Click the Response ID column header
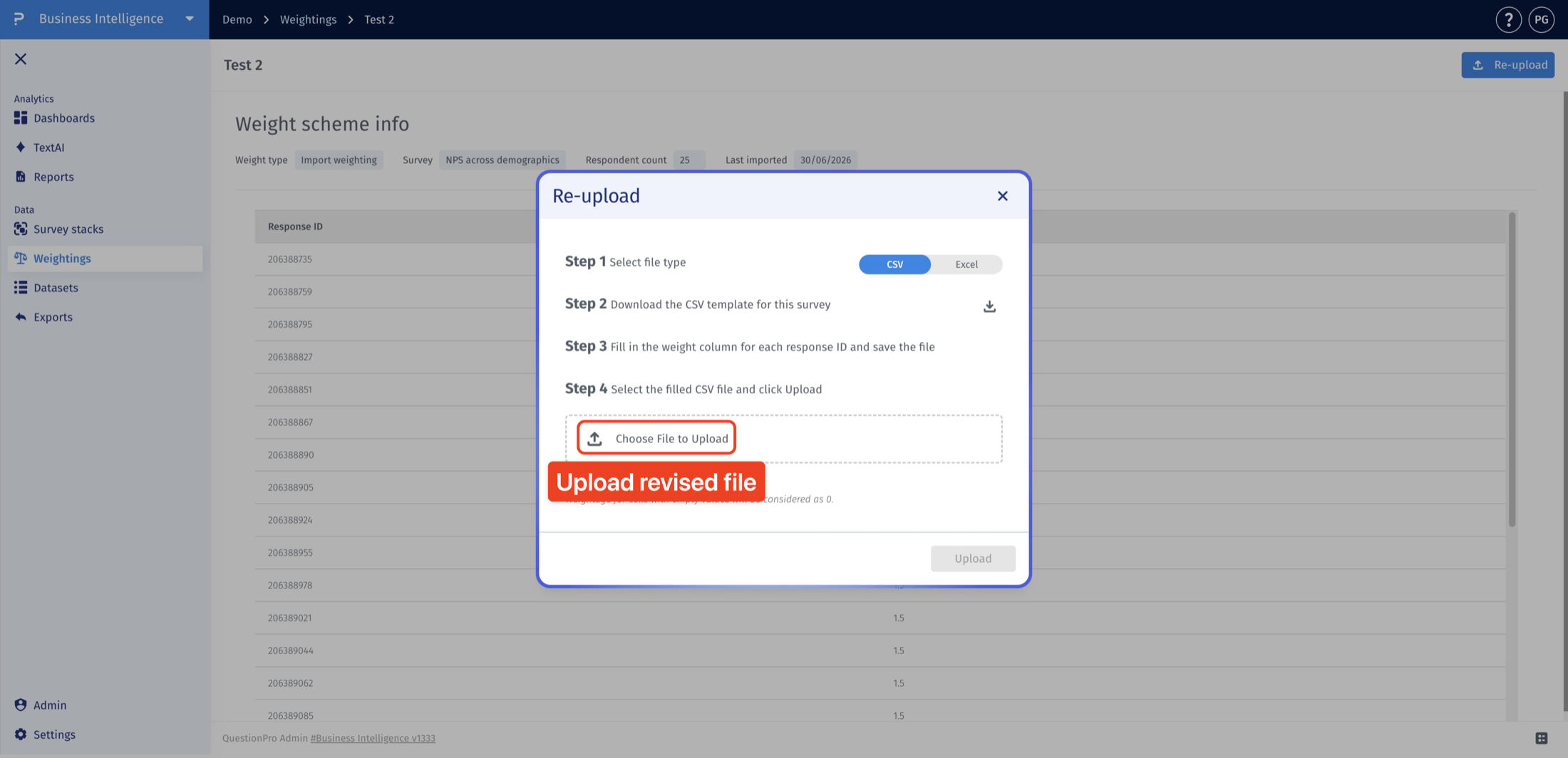Viewport: 1568px width, 758px height. pyautogui.click(x=295, y=227)
